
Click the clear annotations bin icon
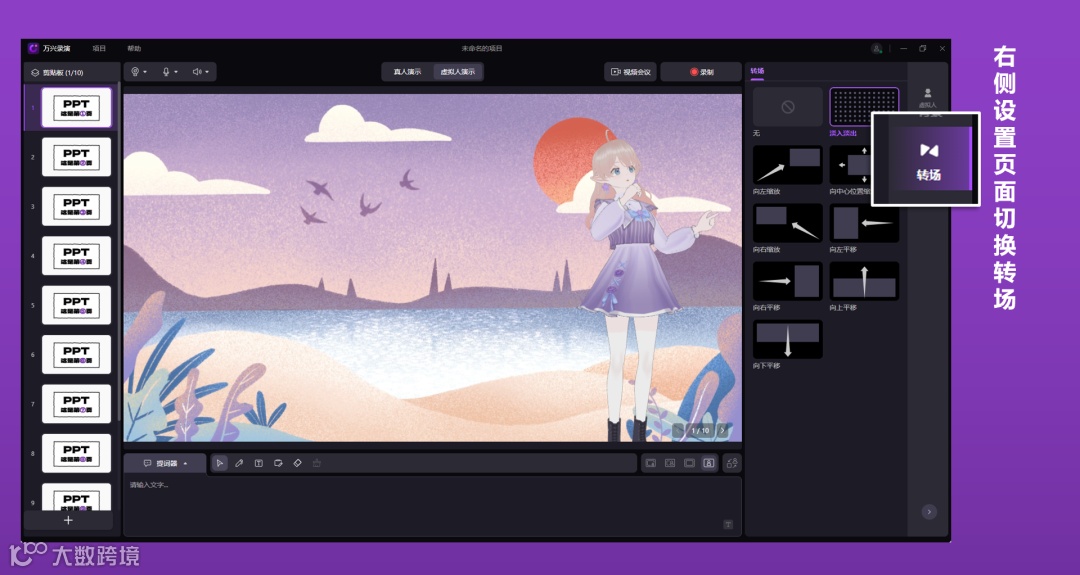point(317,463)
